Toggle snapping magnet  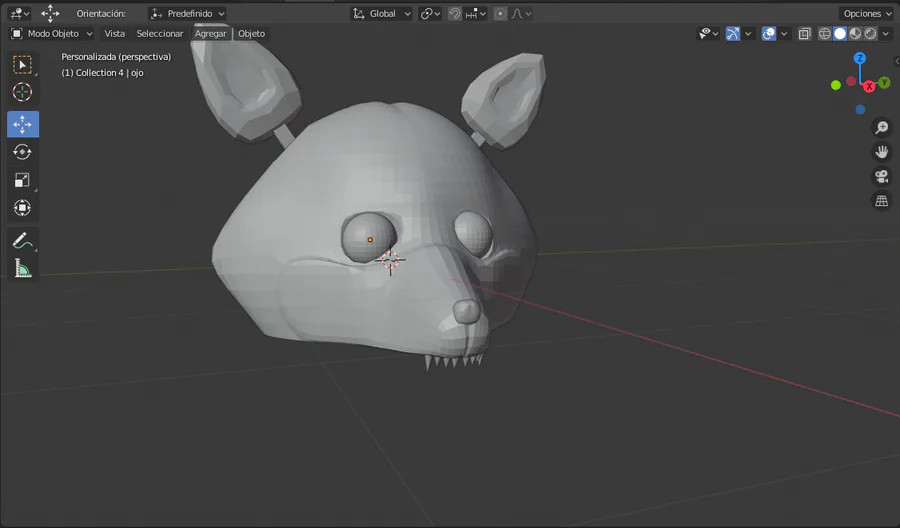click(x=455, y=14)
